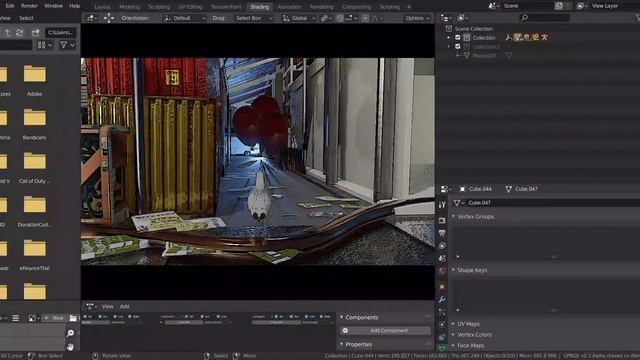Expand the Vertex Colors panel
The height and width of the screenshot is (360, 640).
click(453, 335)
